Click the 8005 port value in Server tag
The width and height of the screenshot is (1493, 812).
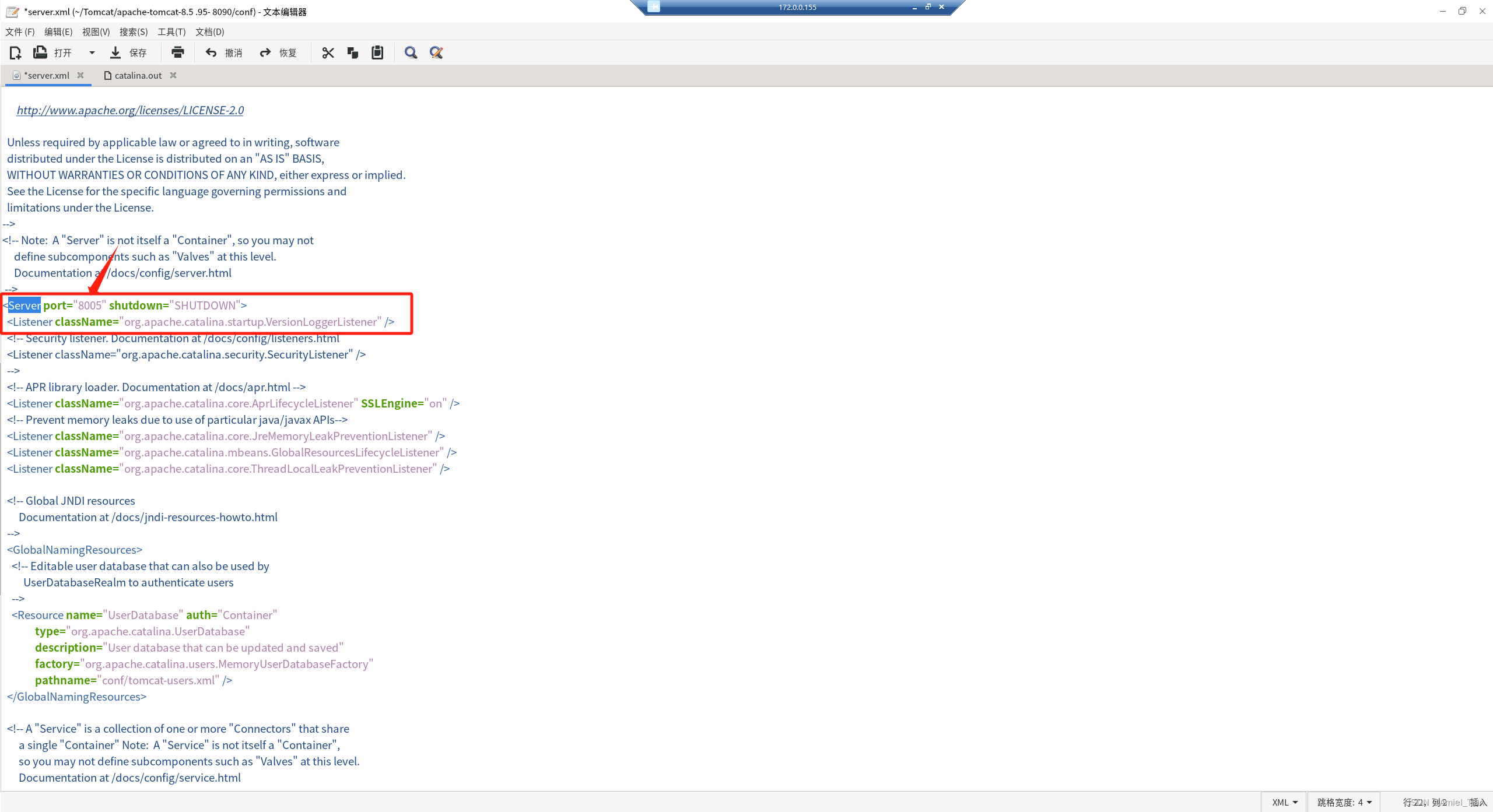90,305
